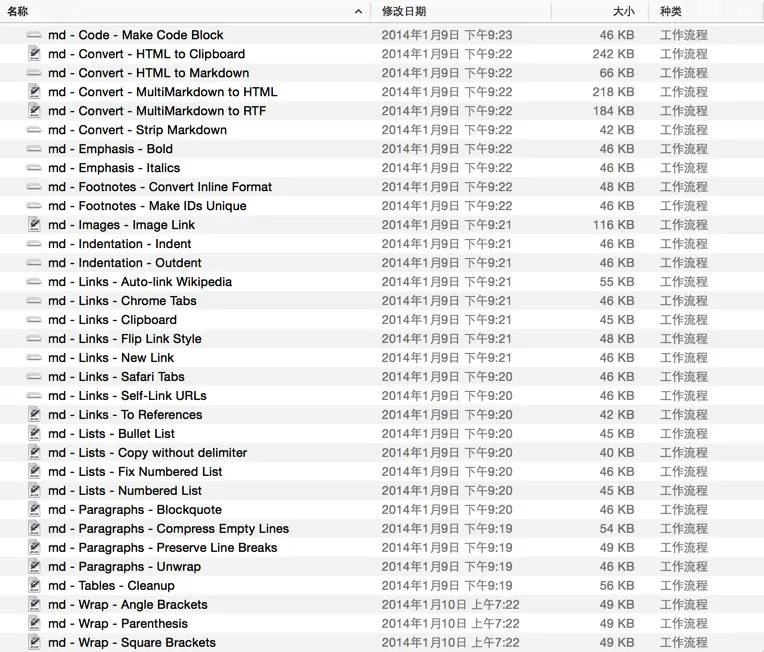Select file name 'md - Code - Make Code Block'
The width and height of the screenshot is (764, 652).
pyautogui.click(x=135, y=35)
